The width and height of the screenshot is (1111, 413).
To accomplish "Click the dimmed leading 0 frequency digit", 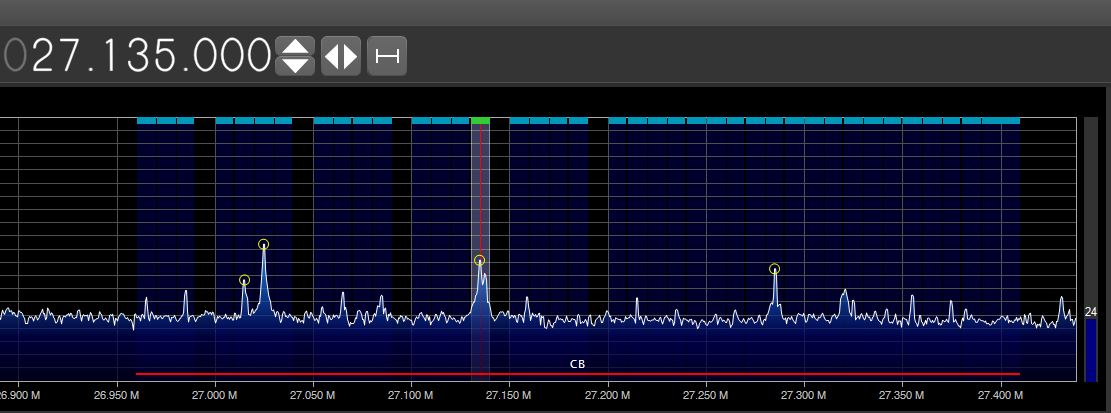I will point(13,55).
